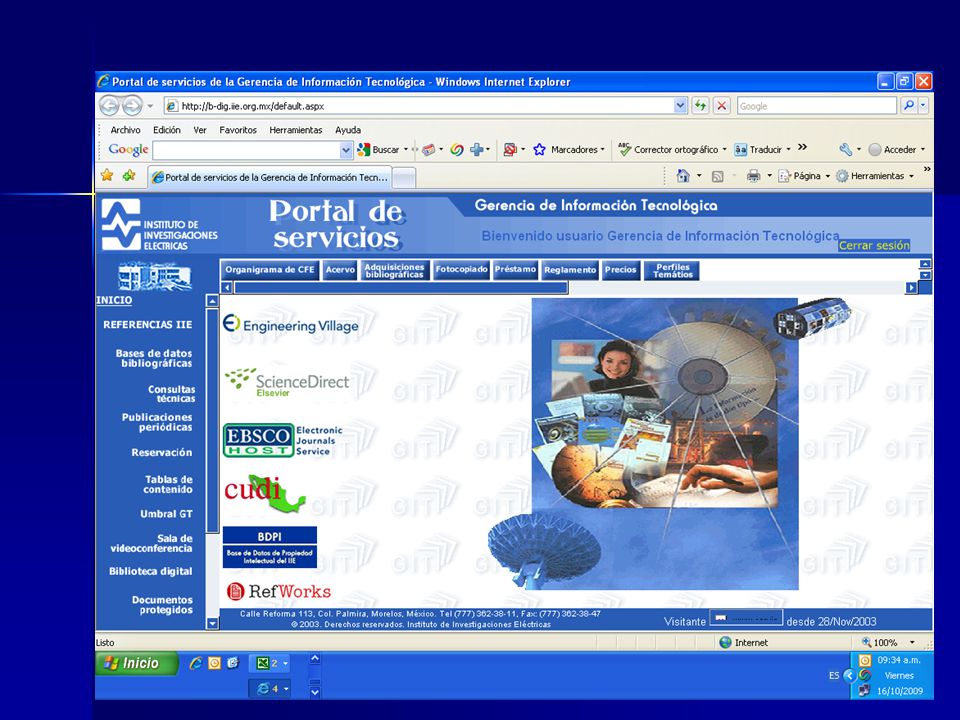Open a new blank browser tab
960x720 pixels.
404,178
